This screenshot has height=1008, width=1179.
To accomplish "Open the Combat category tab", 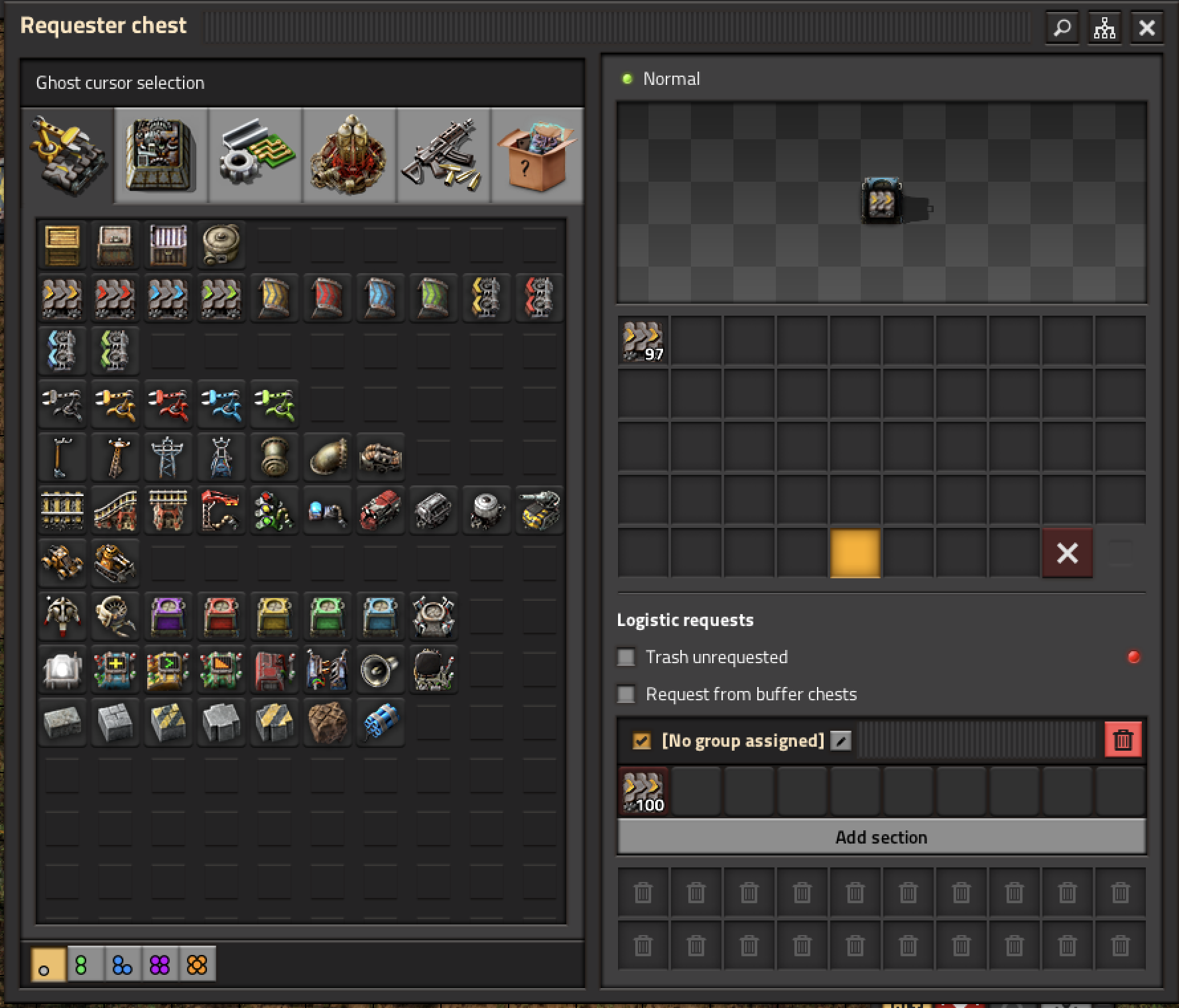I will coord(444,155).
